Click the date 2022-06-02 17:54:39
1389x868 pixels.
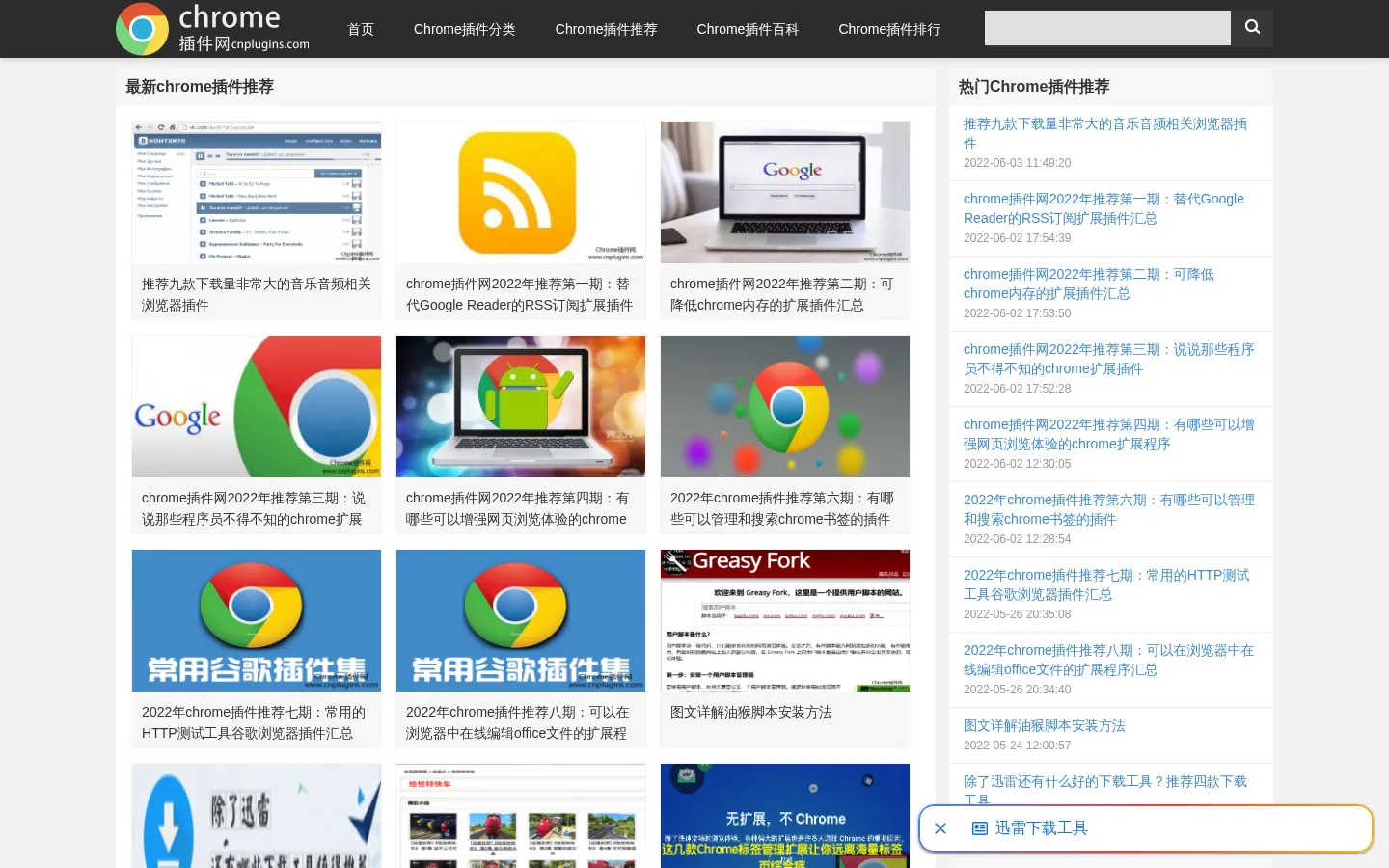point(1018,238)
